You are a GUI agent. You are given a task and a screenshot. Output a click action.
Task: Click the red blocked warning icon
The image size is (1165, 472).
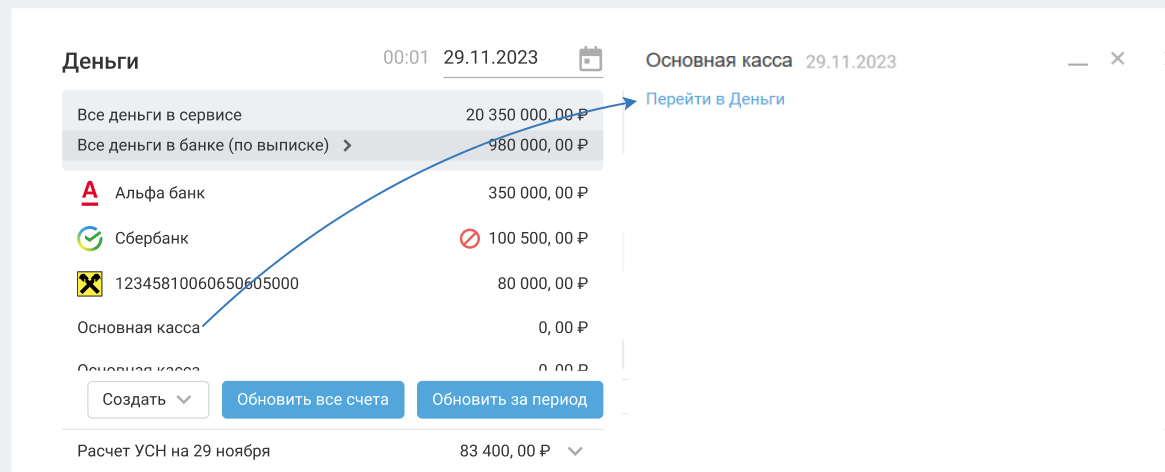pos(470,239)
